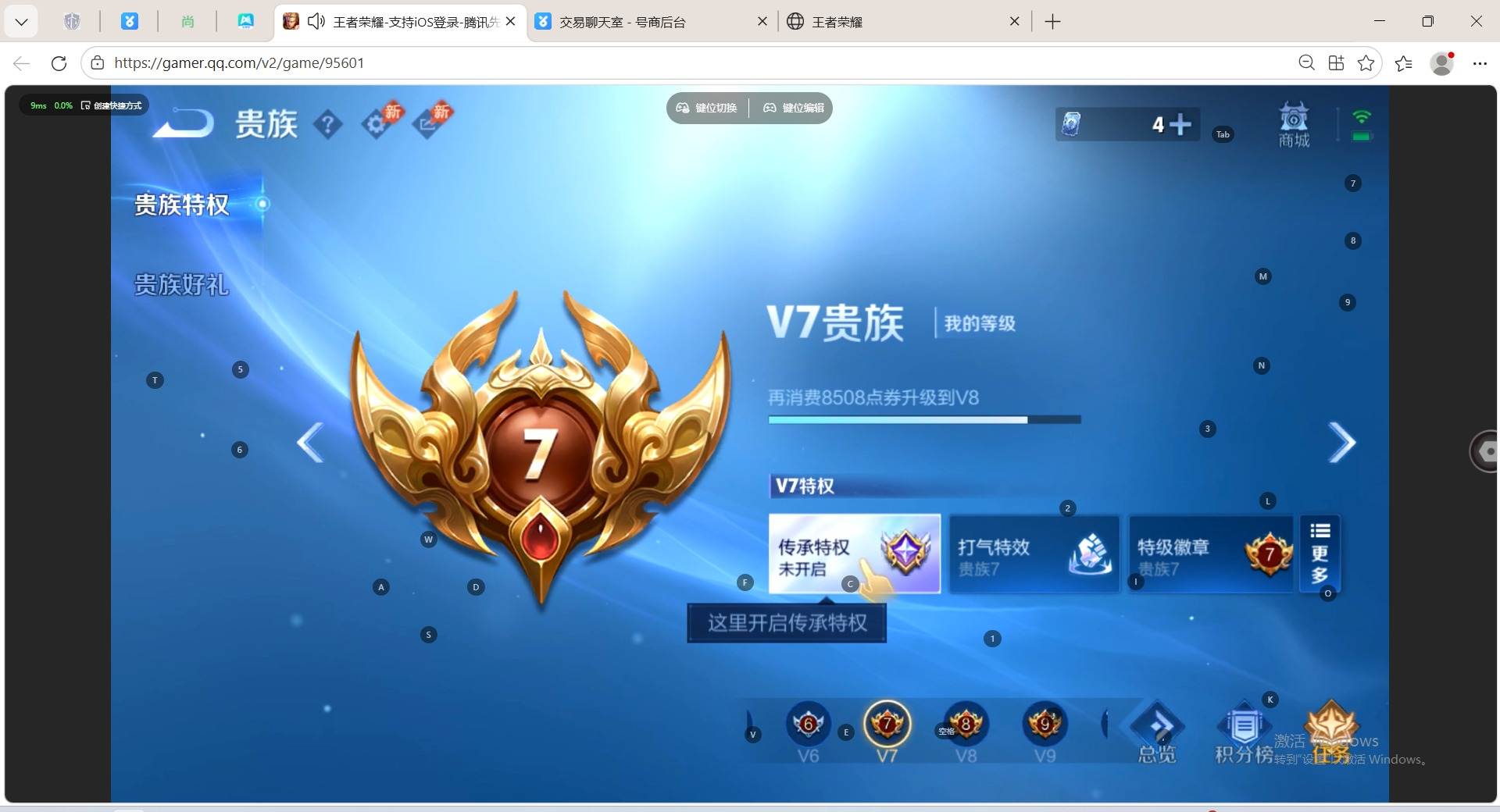This screenshot has width=1500, height=812.
Task: Refresh the page
Action: 59,63
